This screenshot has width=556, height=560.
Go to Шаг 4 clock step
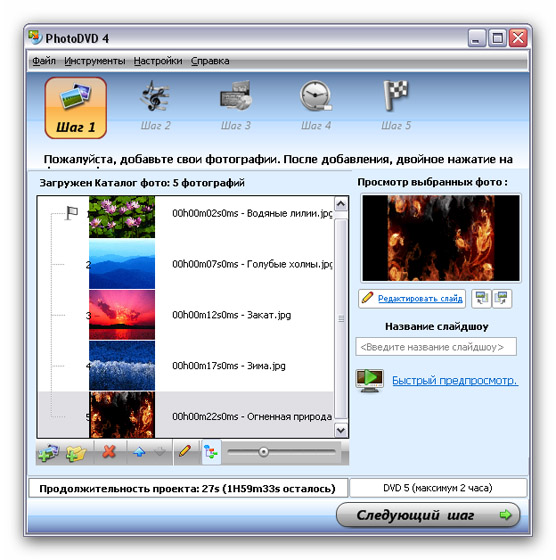pos(316,106)
